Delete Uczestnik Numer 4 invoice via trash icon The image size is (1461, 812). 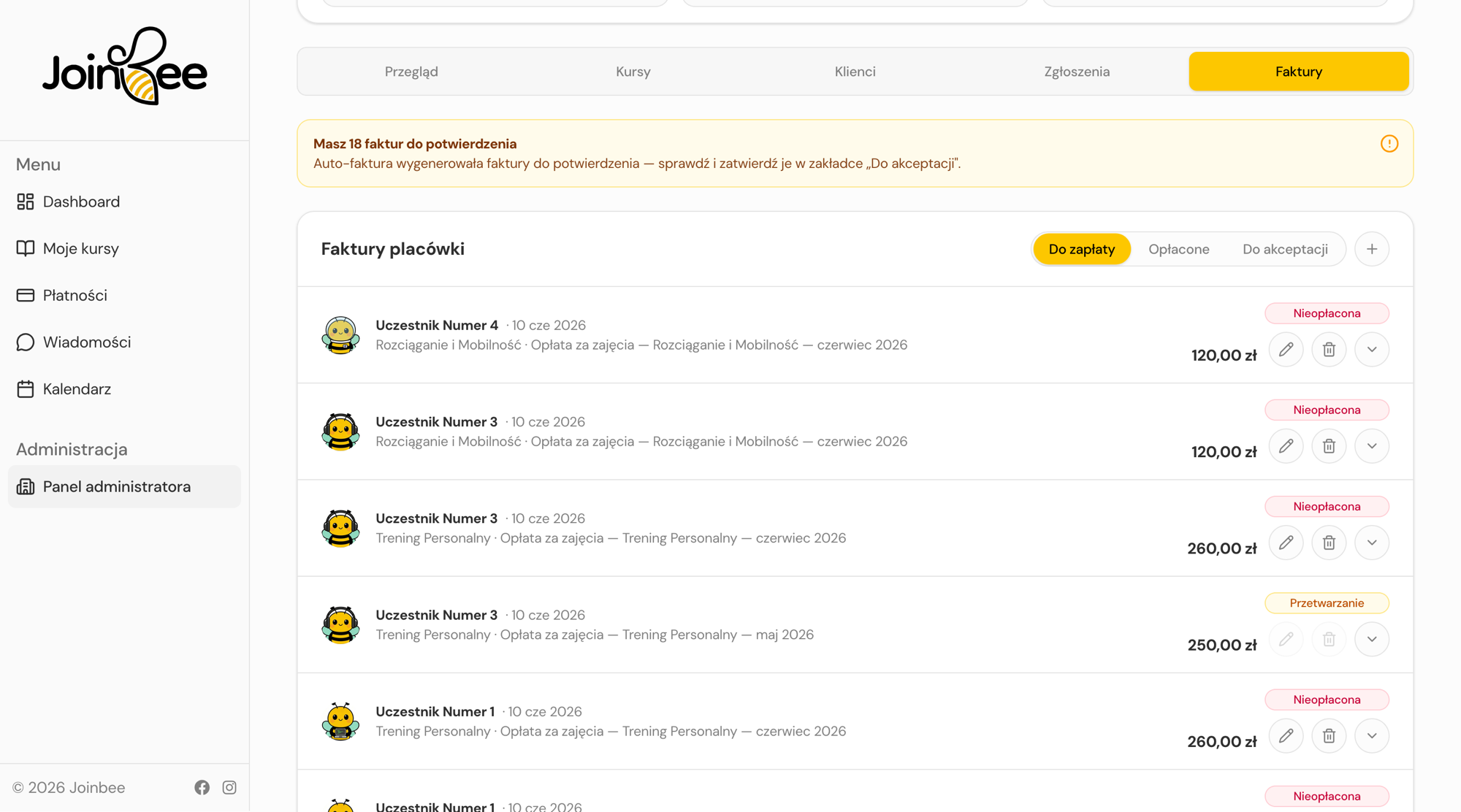pyautogui.click(x=1329, y=350)
